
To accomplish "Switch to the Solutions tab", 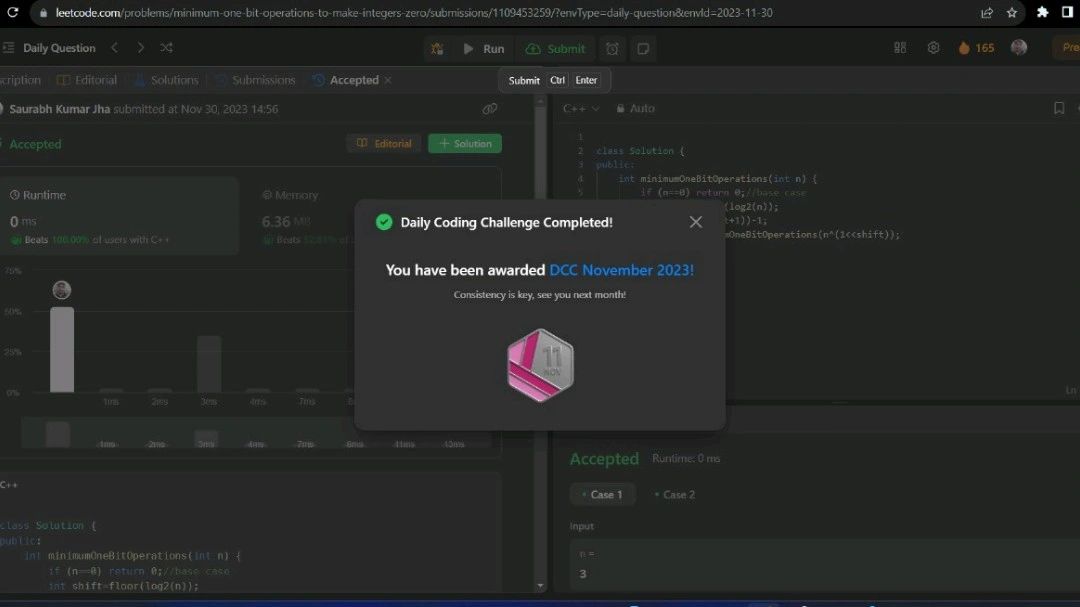I will click(166, 80).
